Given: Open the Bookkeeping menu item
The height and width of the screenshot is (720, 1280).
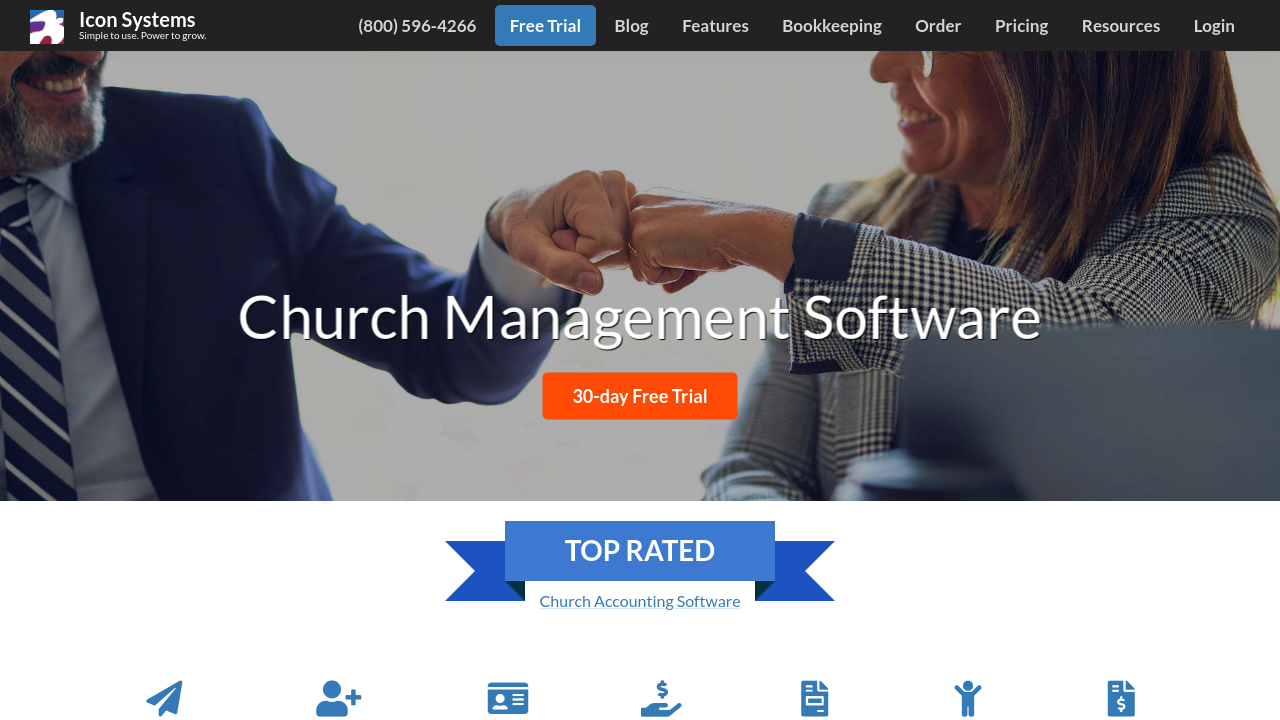Looking at the screenshot, I should 832,26.
